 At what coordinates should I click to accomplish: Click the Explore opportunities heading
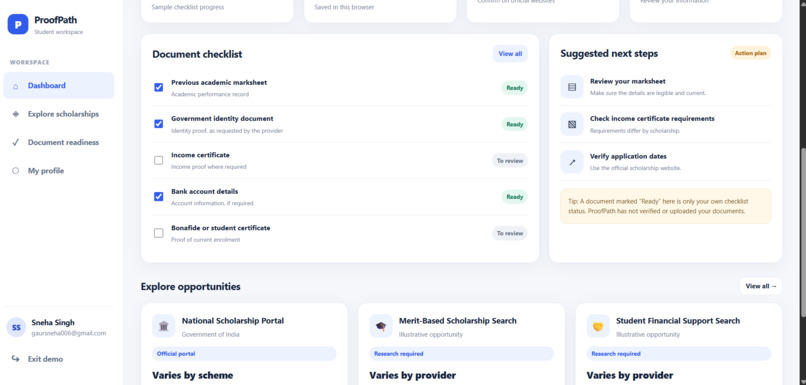(191, 287)
